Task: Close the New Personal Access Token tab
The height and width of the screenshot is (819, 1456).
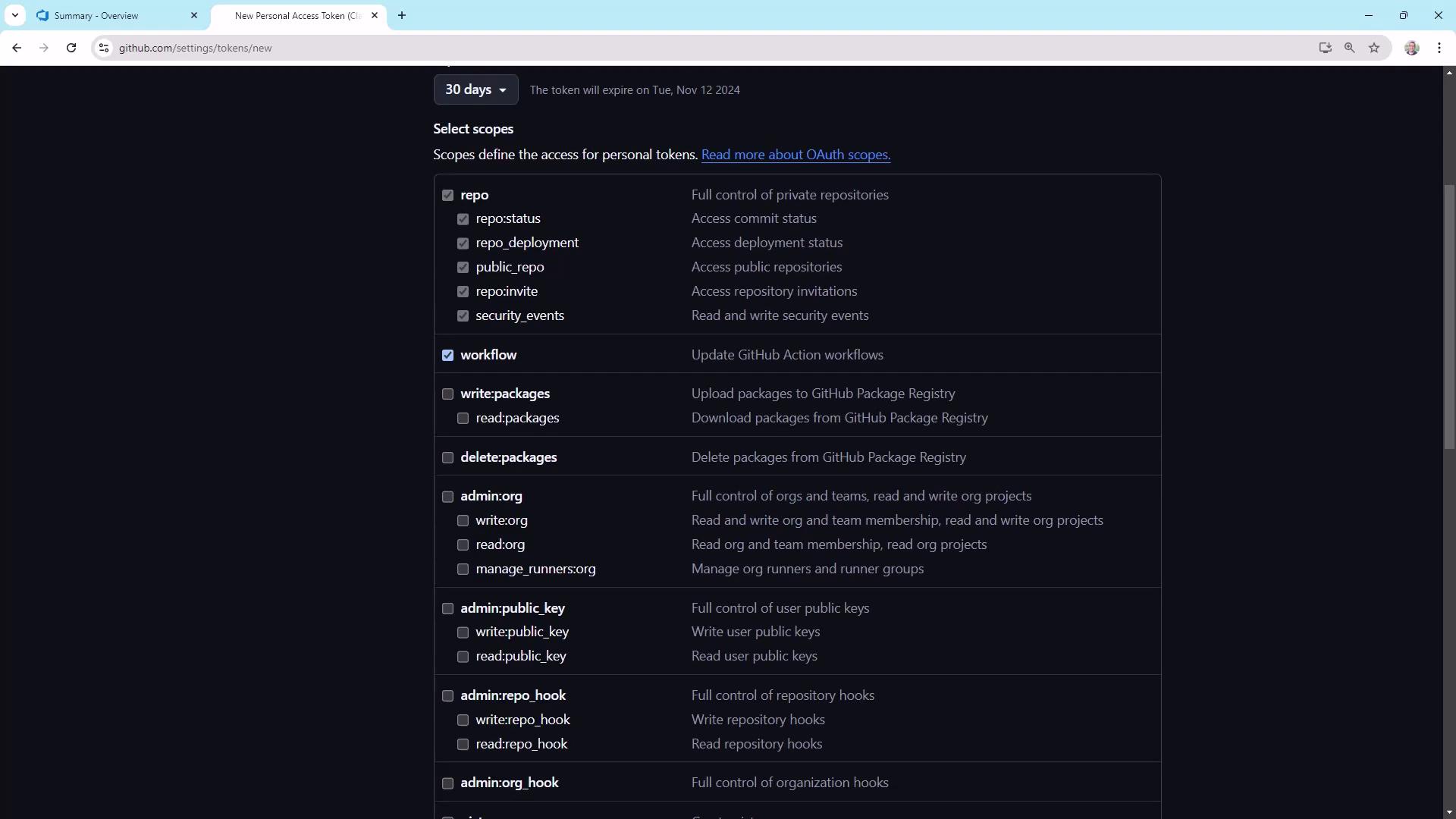Action: 375,15
